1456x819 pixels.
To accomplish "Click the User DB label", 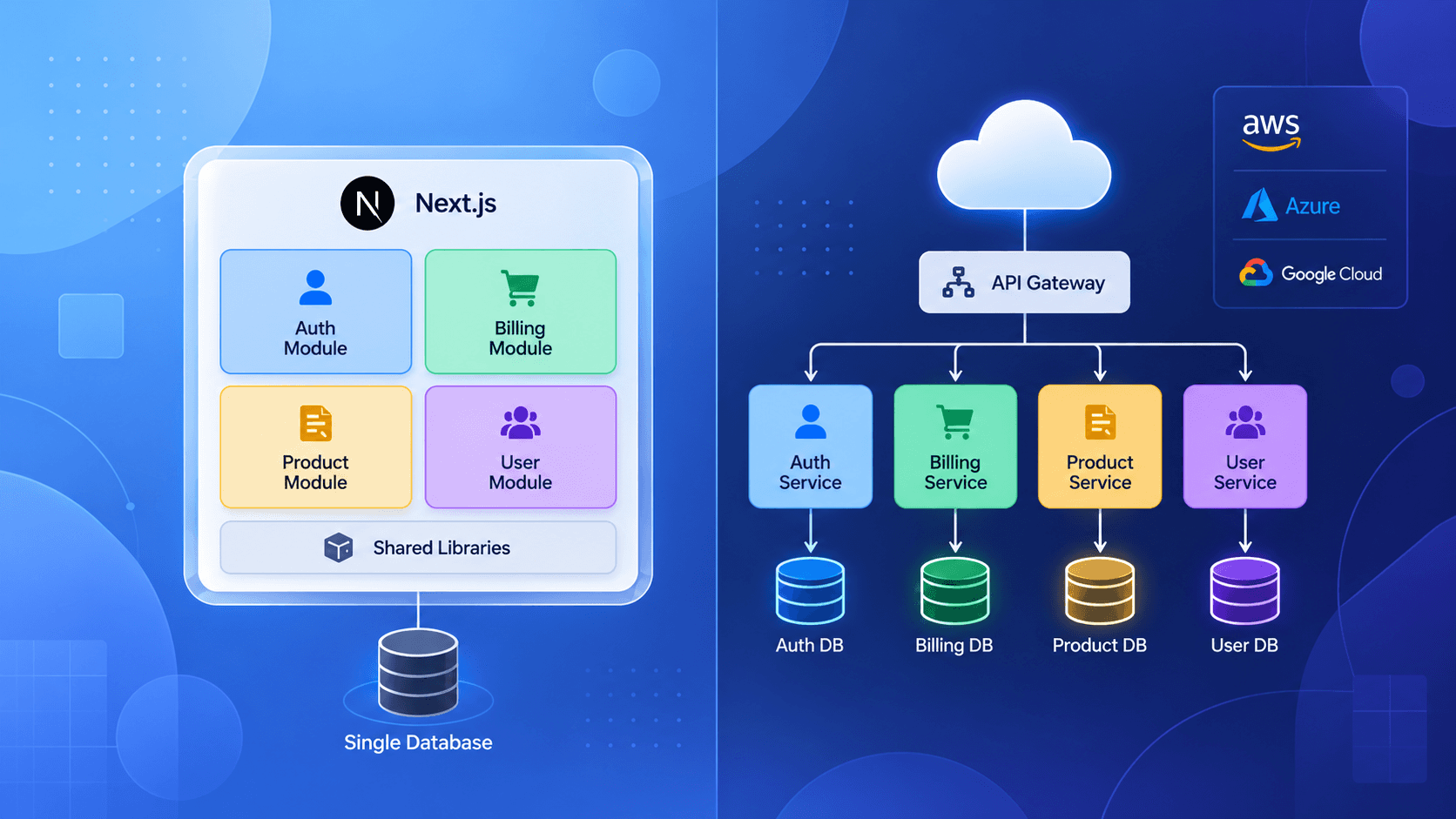I will coord(1244,645).
